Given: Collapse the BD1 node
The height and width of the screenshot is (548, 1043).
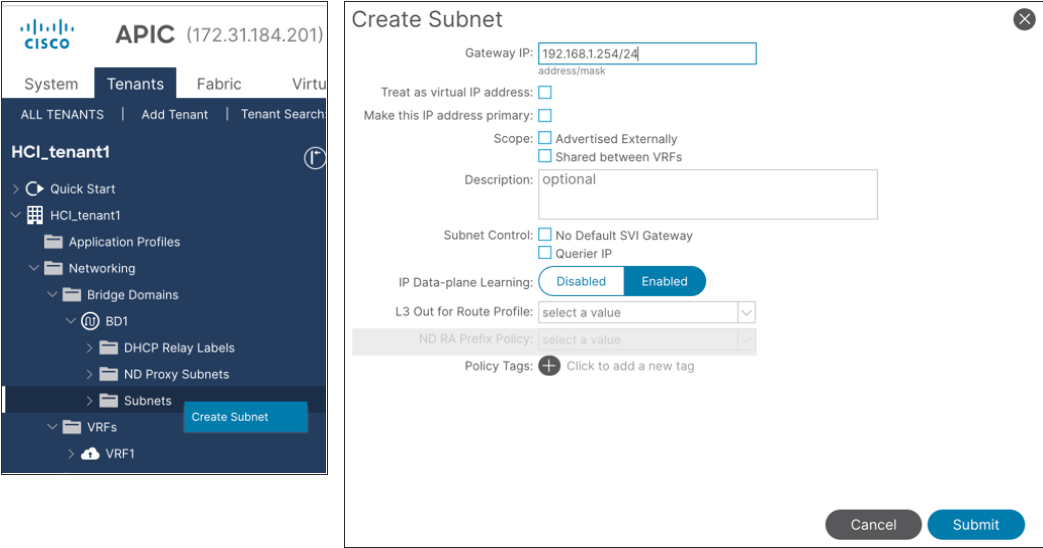Looking at the screenshot, I should pos(71,321).
